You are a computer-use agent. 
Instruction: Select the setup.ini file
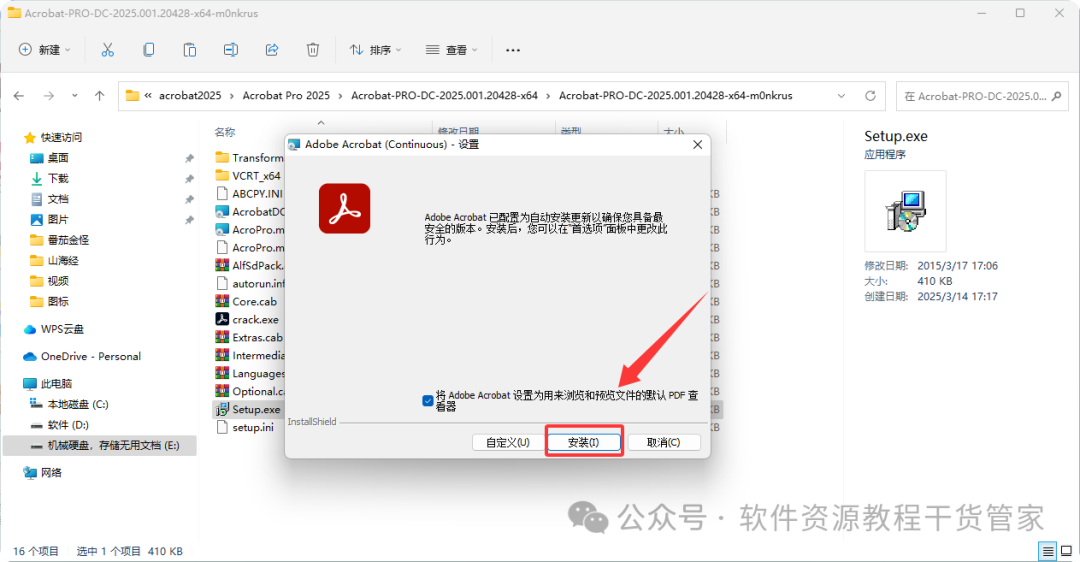(x=253, y=428)
